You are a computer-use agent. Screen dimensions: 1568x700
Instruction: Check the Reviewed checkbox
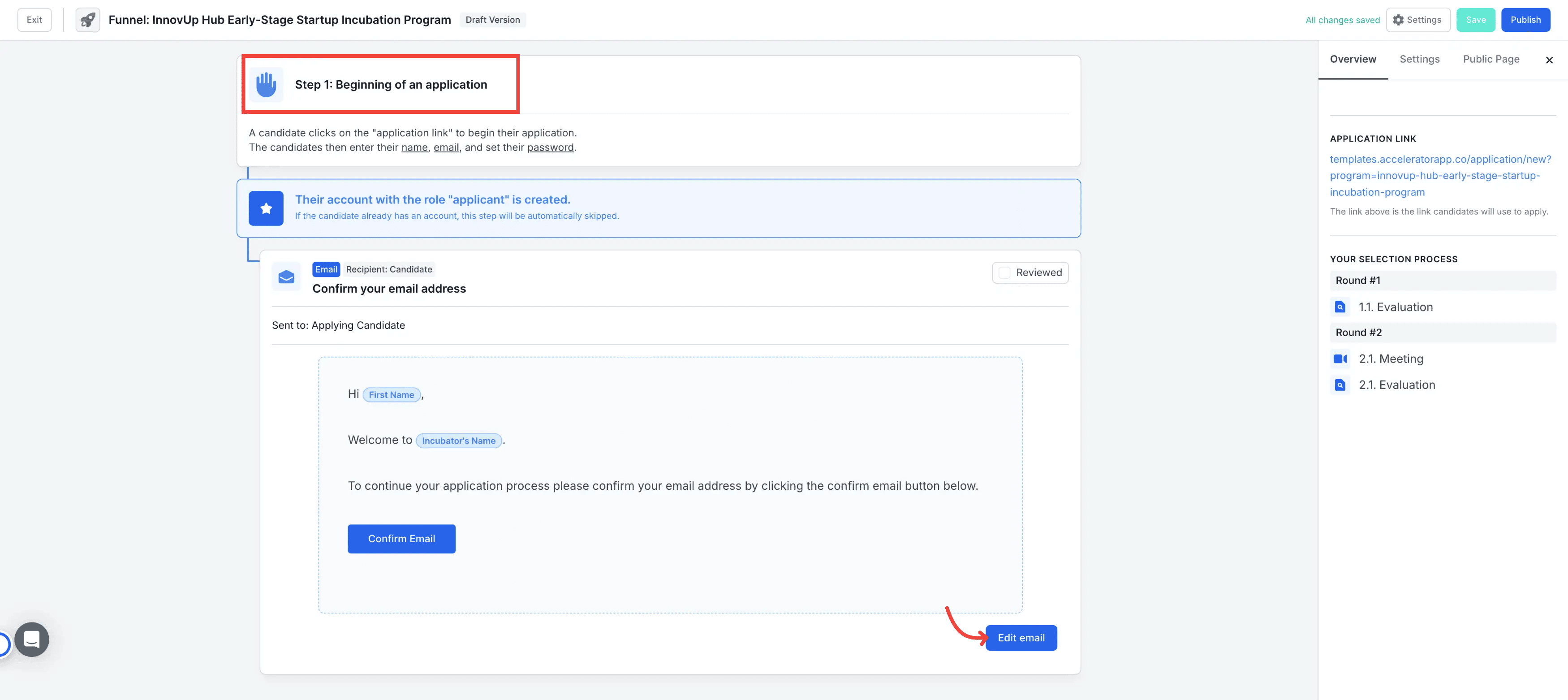[x=1004, y=273]
